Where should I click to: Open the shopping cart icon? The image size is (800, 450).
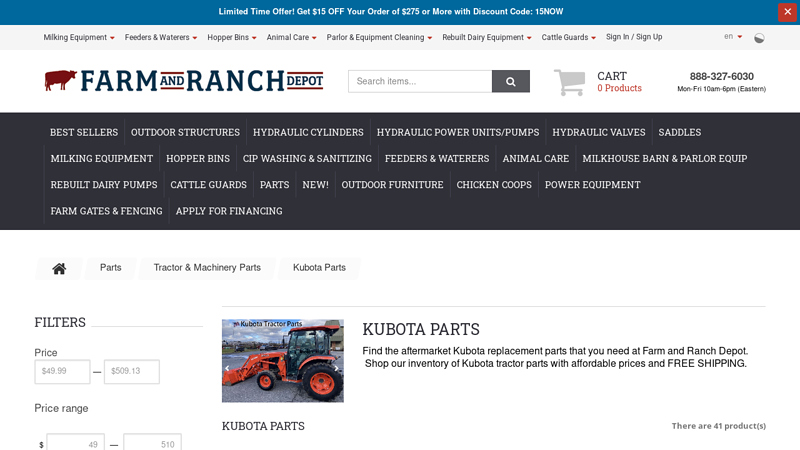[569, 82]
